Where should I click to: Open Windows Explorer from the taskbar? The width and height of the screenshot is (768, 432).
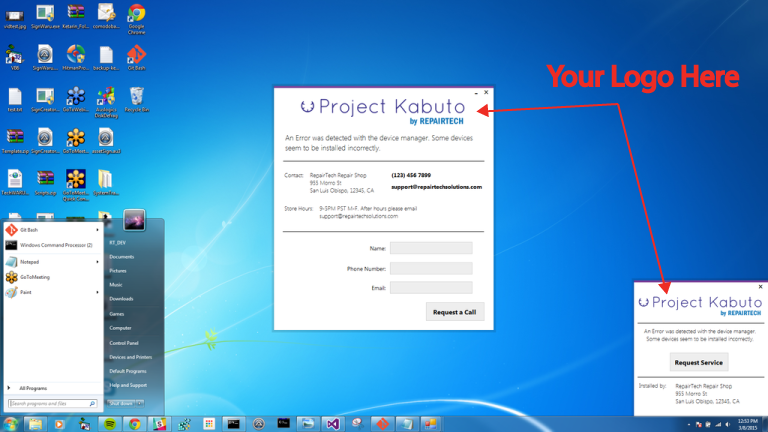coord(35,424)
